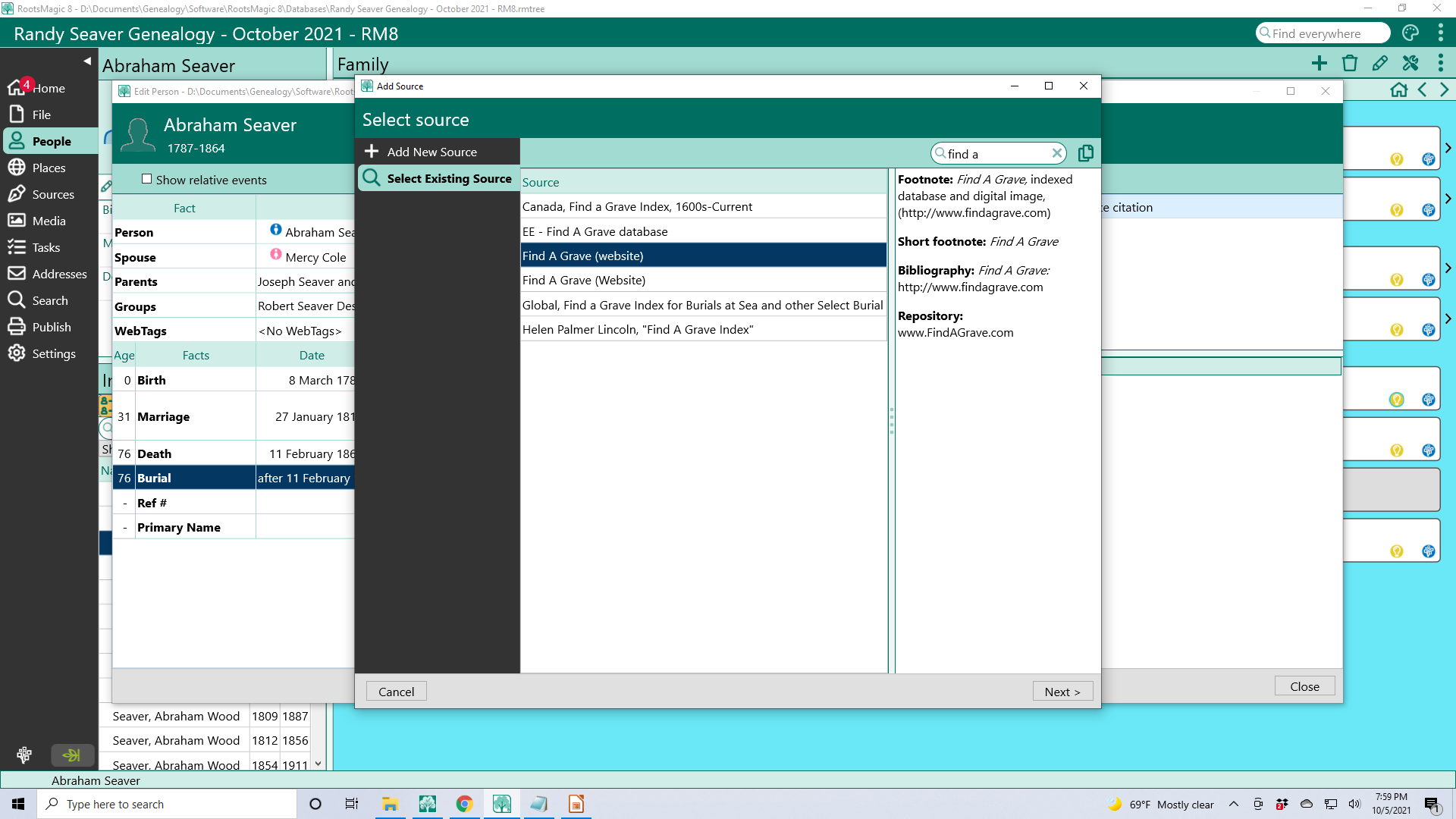Viewport: 1456px width, 819px height.
Task: Open the Publish page icon
Action: click(x=17, y=327)
